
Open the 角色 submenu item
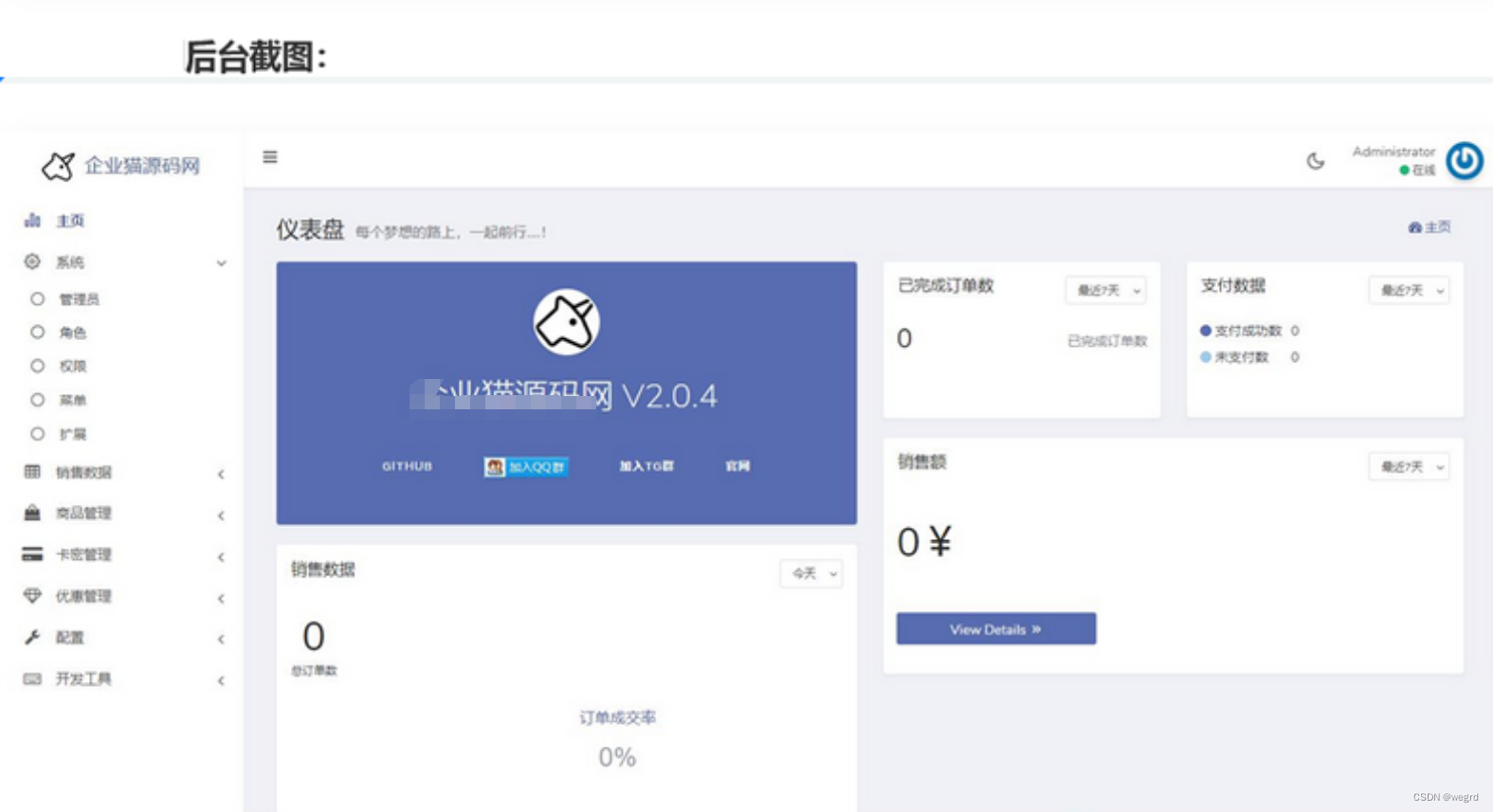[73, 333]
